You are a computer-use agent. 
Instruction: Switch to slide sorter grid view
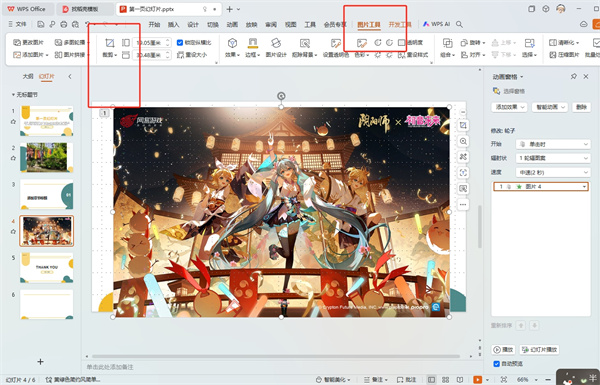click(x=445, y=380)
